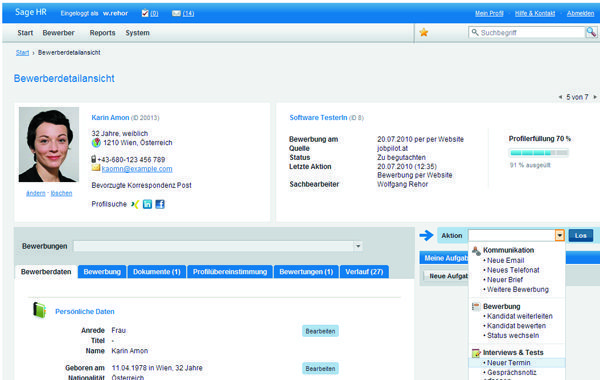Open the task count (0) link
The width and height of the screenshot is (600, 380).
pos(154,13)
